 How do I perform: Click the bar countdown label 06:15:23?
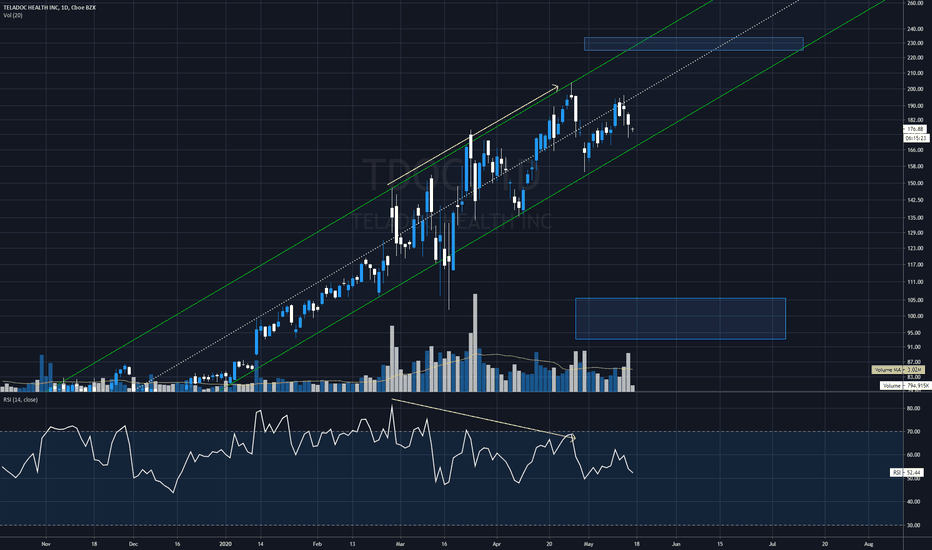coord(916,138)
